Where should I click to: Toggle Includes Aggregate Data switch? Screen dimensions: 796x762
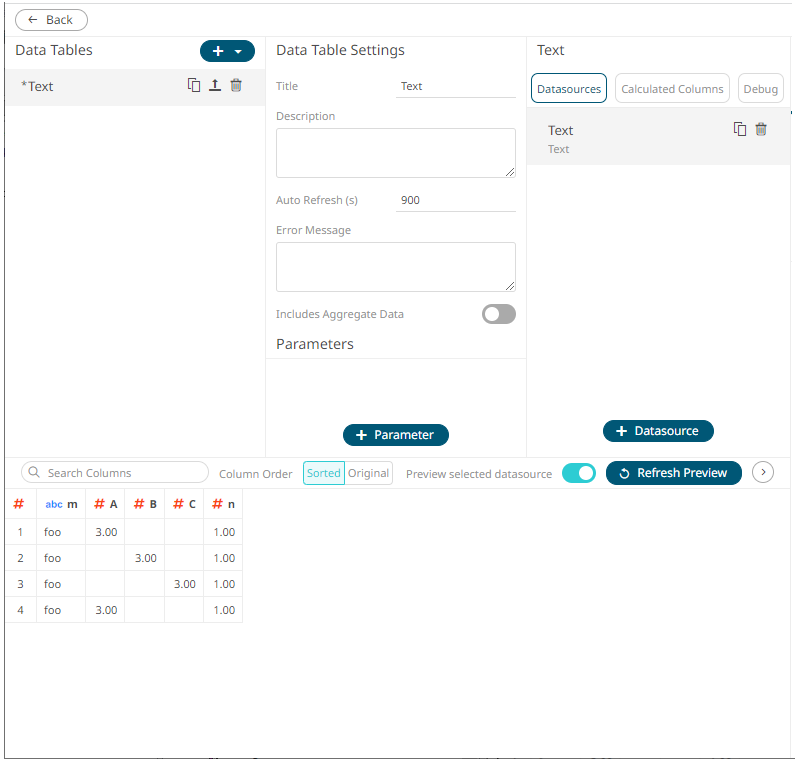coord(499,314)
